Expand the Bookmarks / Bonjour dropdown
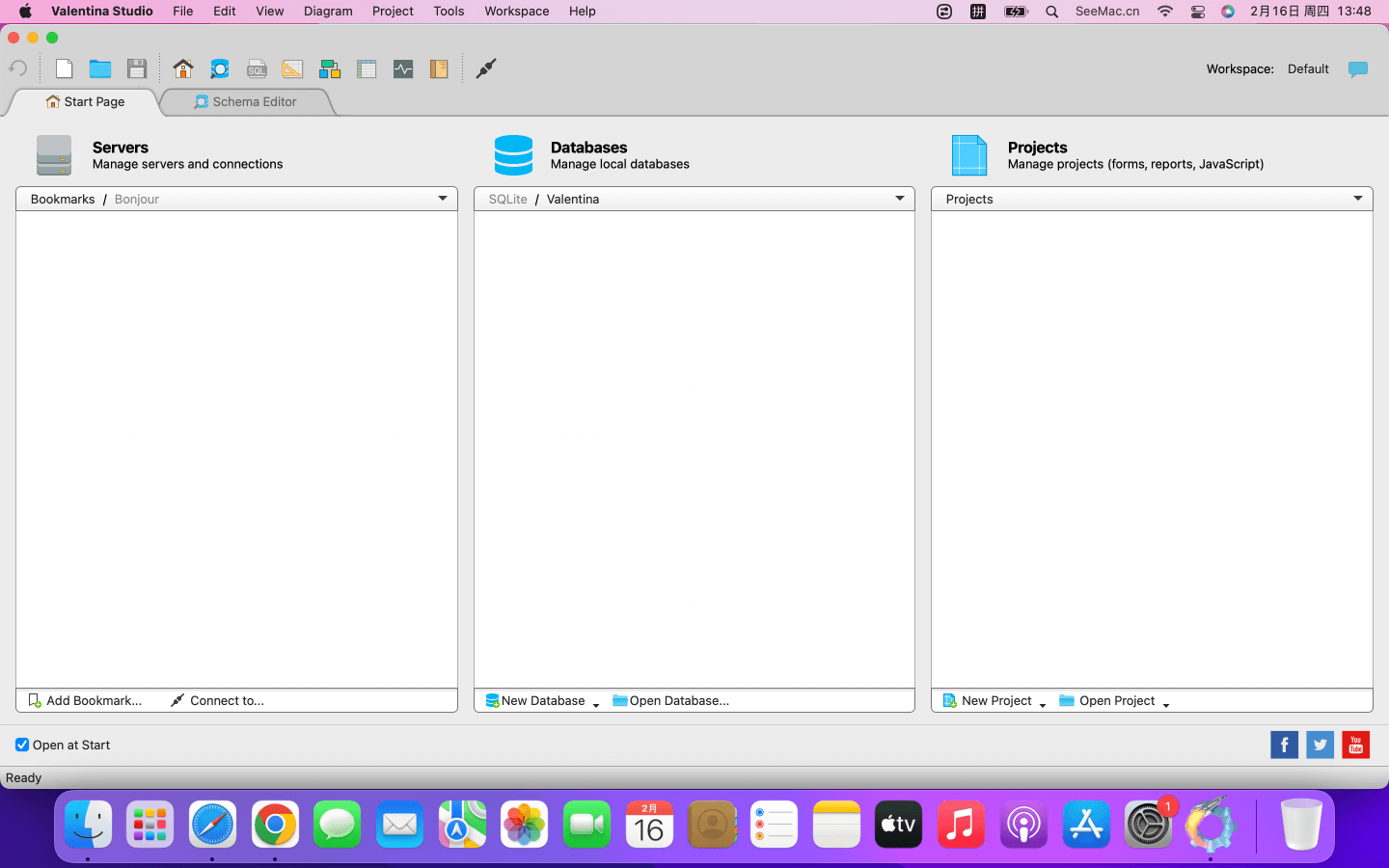Image resolution: width=1389 pixels, height=868 pixels. pyautogui.click(x=442, y=199)
